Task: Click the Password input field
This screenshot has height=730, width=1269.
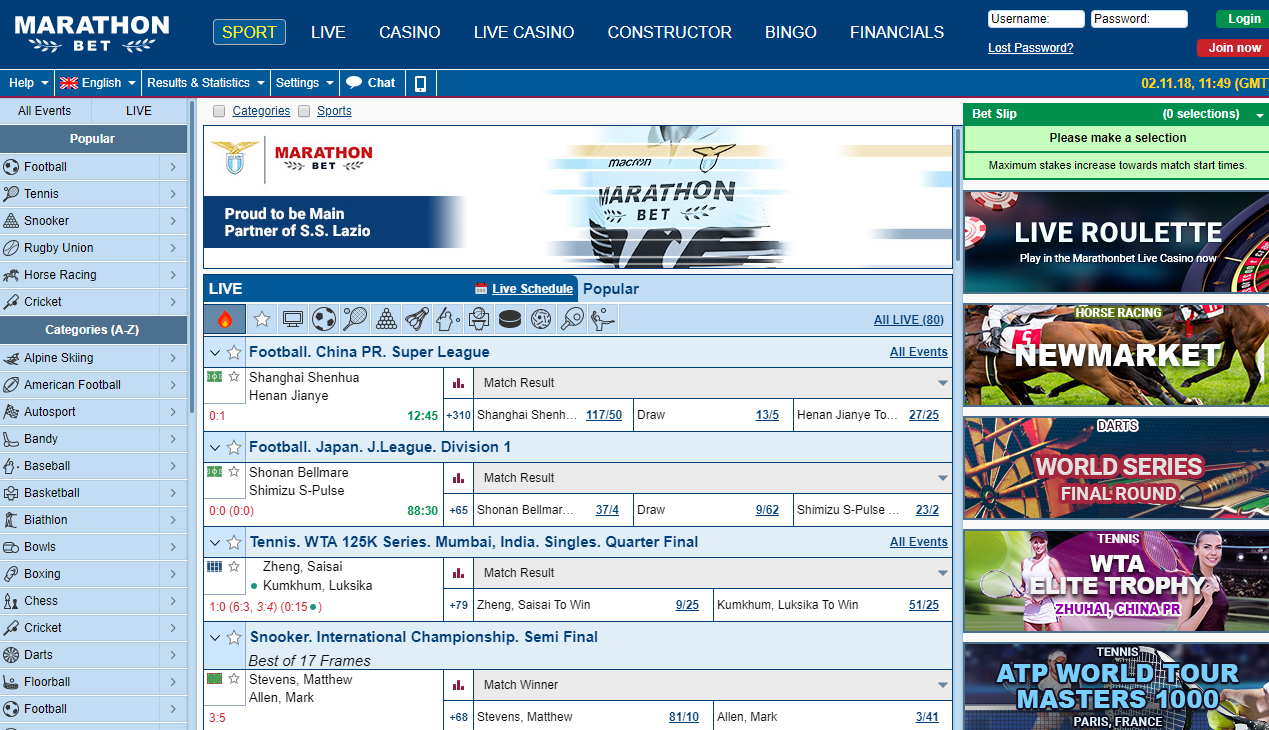Action: (1140, 19)
